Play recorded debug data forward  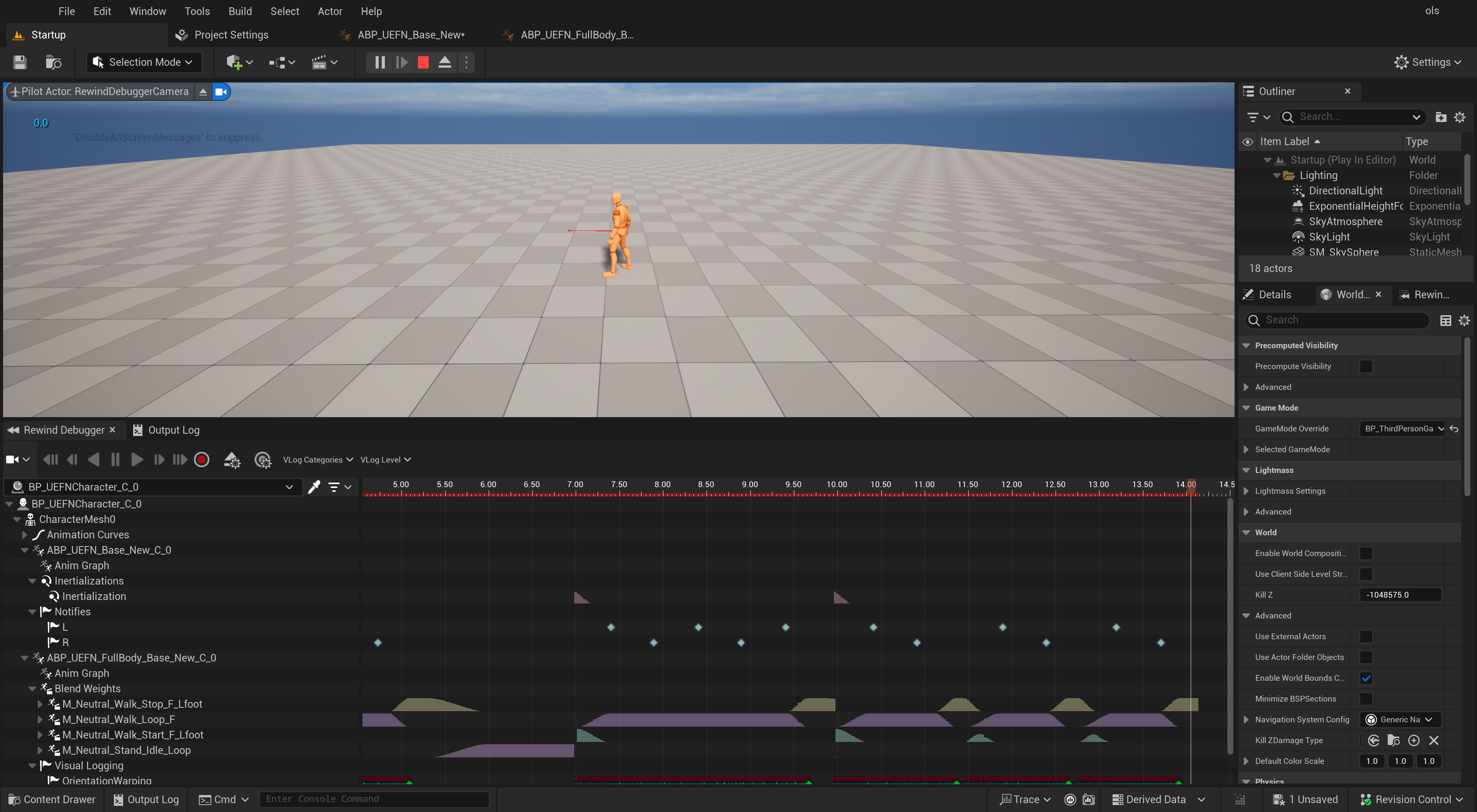137,459
